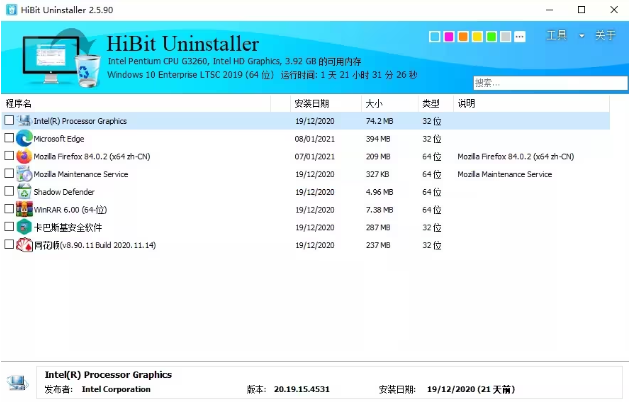Click the Intel Pentium CPU G3260 info line
635x405 pixels.
234,62
